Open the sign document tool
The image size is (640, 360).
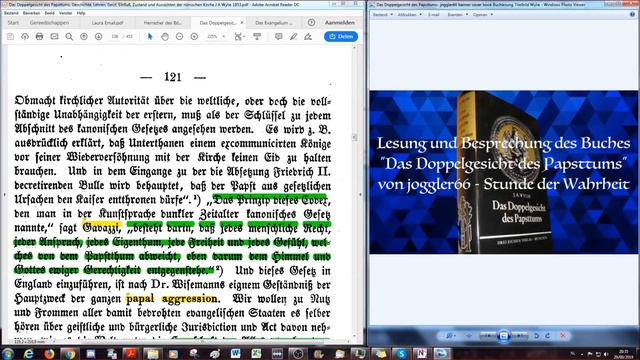pos(308,37)
